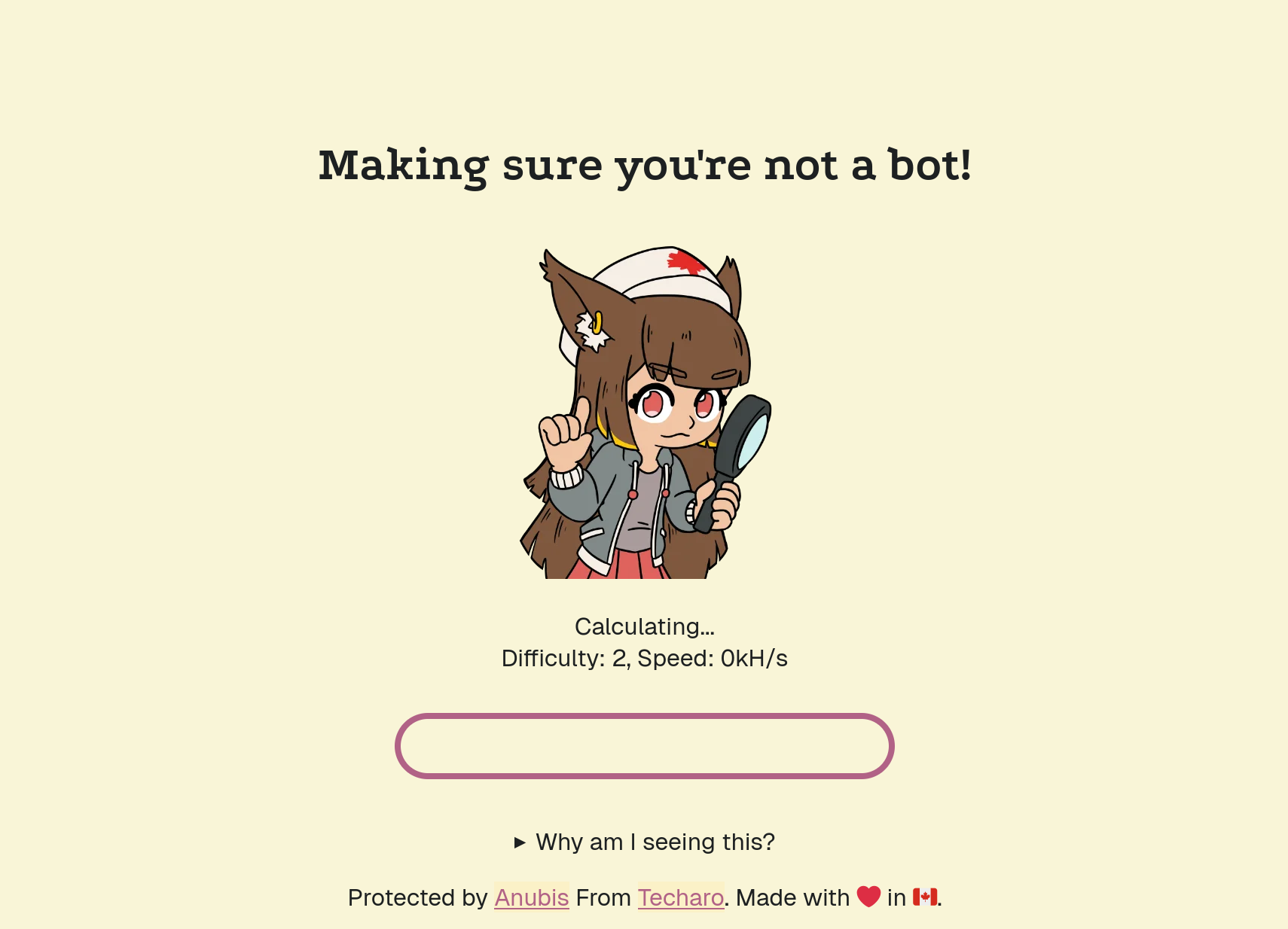1288x929 pixels.
Task: Open the Anubis link
Action: point(532,897)
